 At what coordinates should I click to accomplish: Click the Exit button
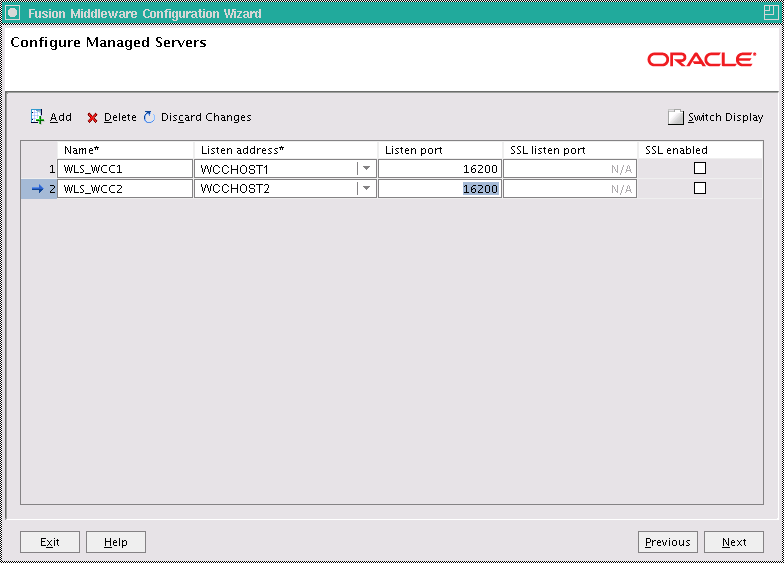pos(50,542)
